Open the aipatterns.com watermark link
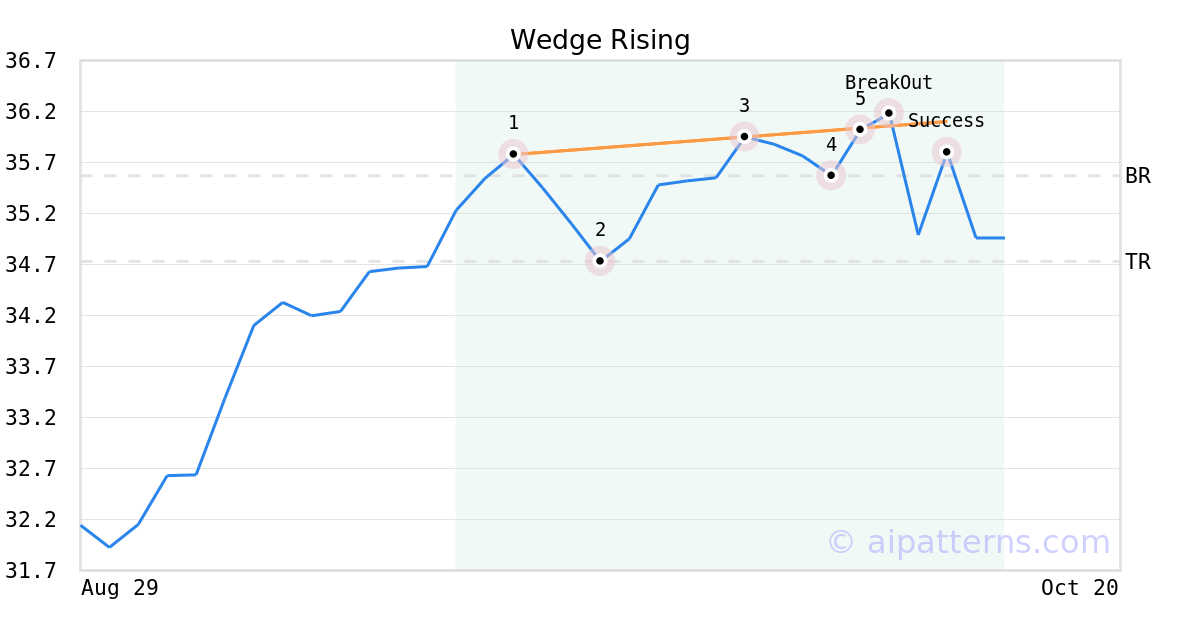This screenshot has height=630, width=1200. click(968, 542)
